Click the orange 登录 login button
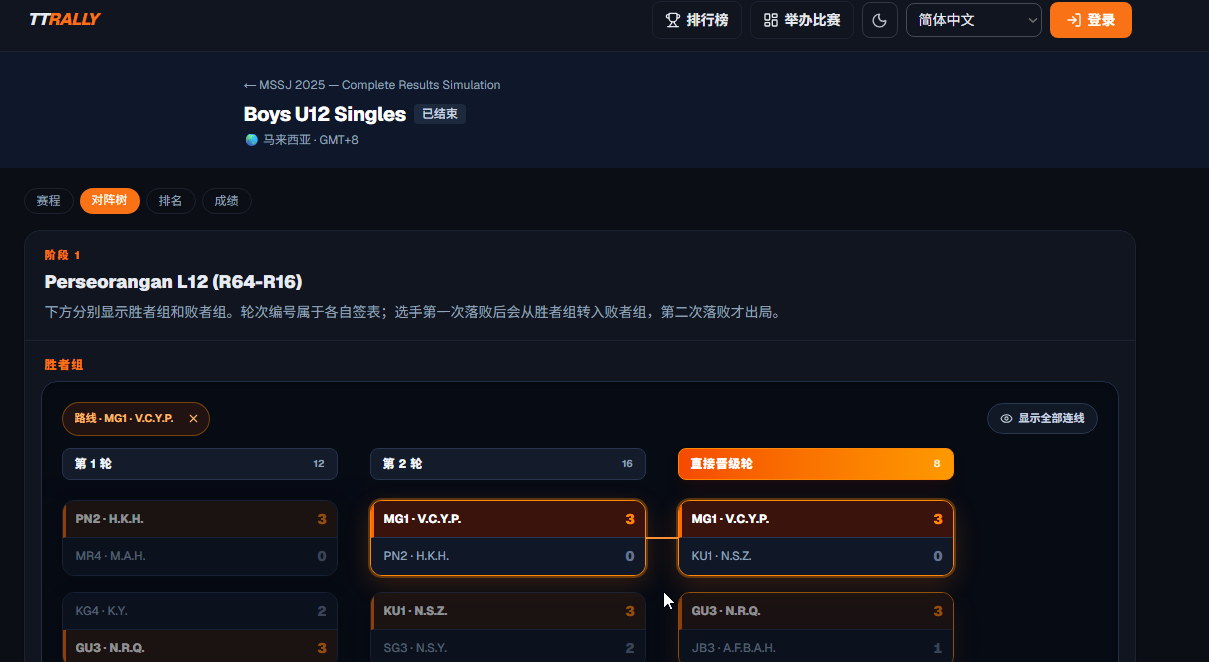The image size is (1209, 662). 1091,20
